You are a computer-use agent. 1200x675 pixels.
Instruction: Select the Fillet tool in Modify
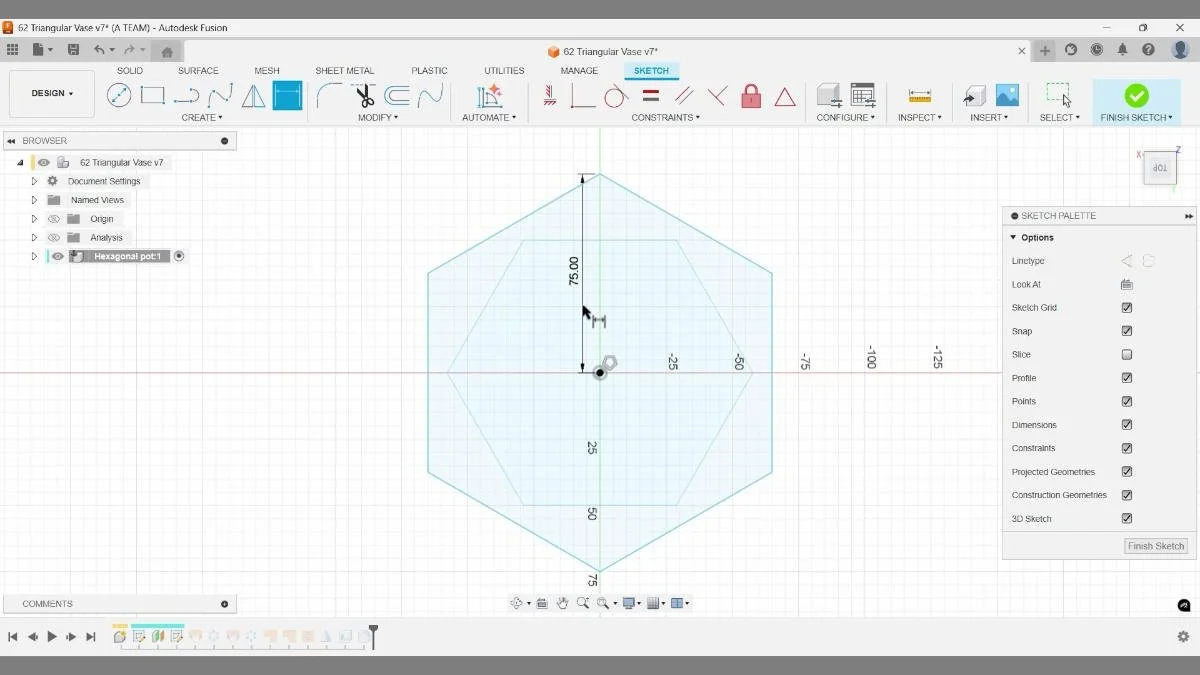(330, 95)
